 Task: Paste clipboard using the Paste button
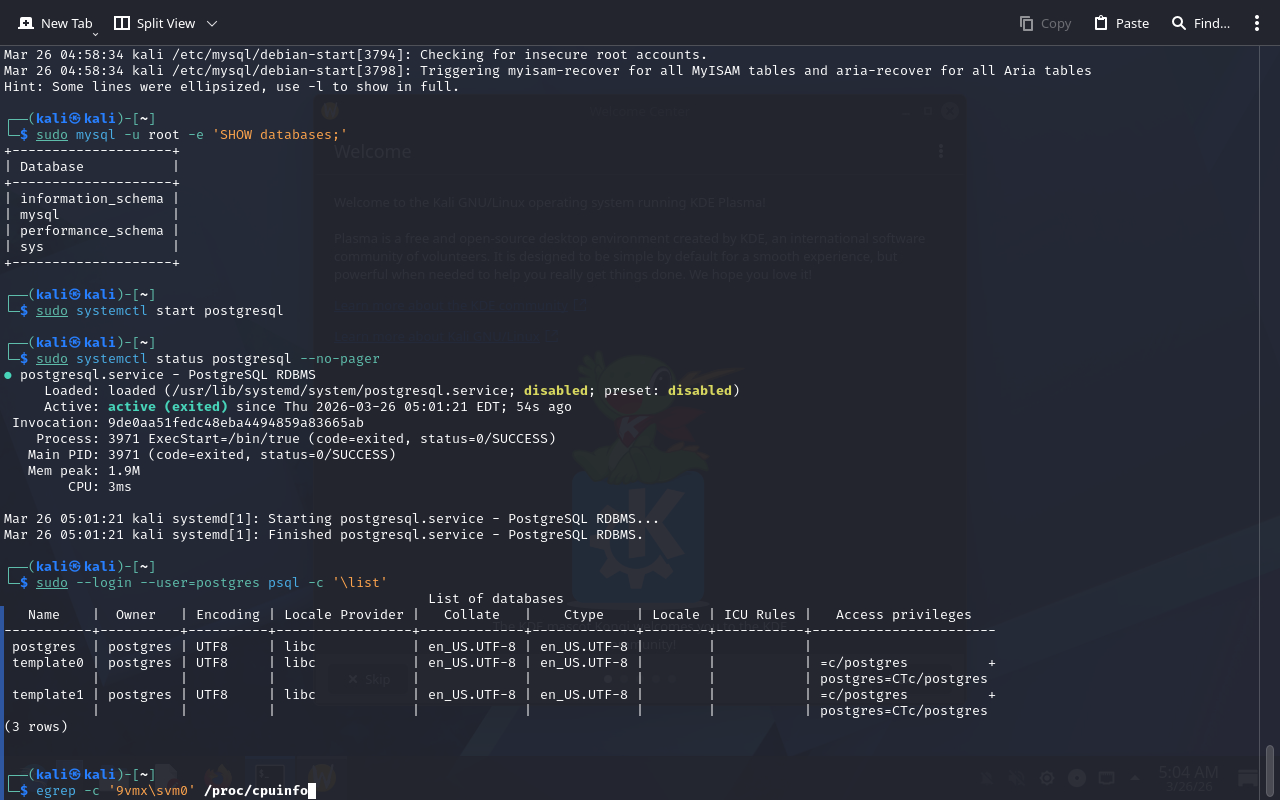tap(1121, 23)
